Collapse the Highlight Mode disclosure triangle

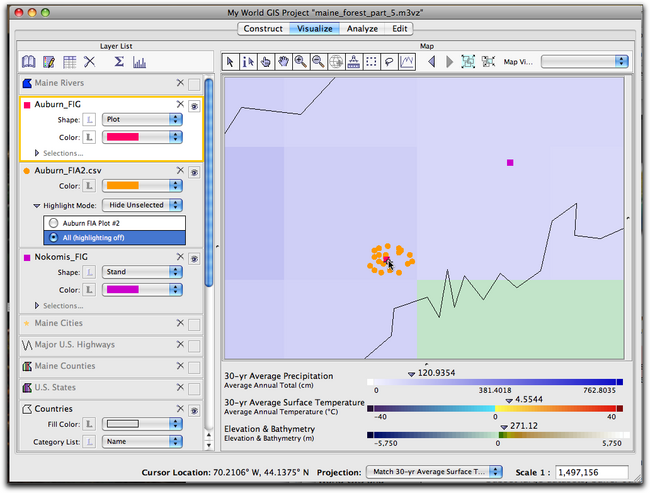(x=36, y=206)
